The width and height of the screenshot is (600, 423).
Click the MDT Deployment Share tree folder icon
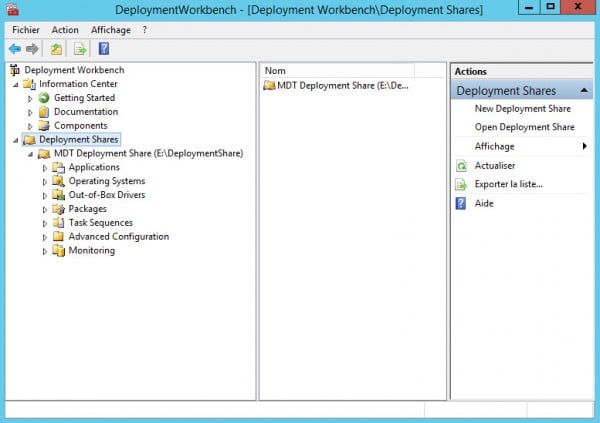(44, 154)
